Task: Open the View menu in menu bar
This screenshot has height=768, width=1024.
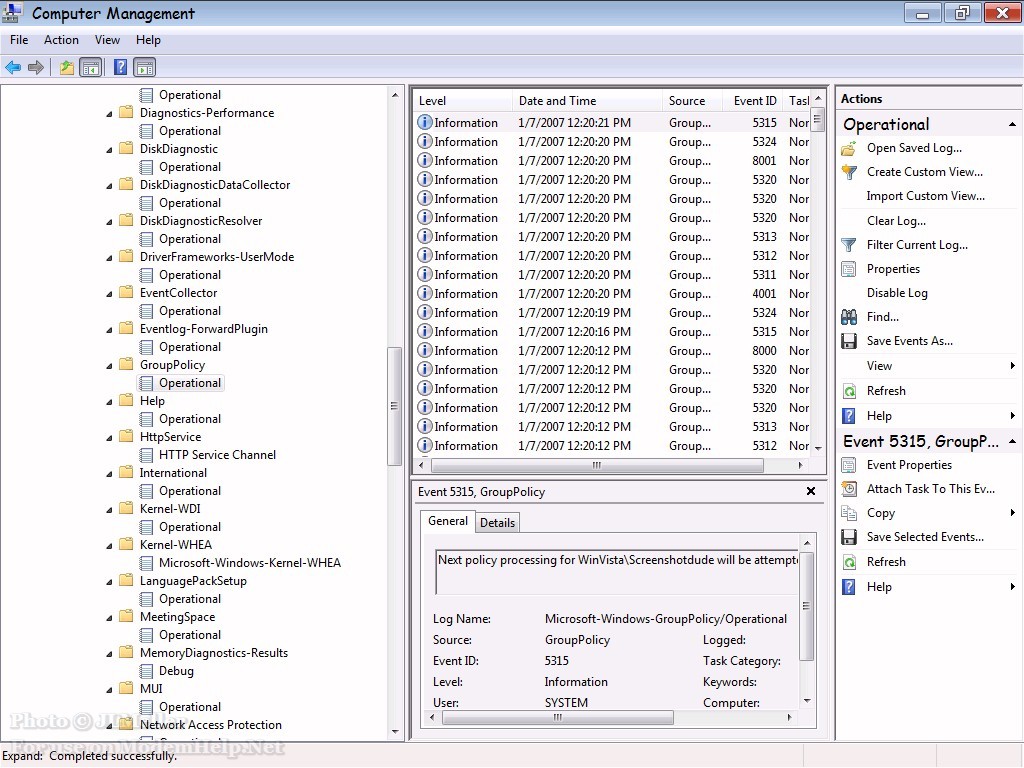Action: 107,40
